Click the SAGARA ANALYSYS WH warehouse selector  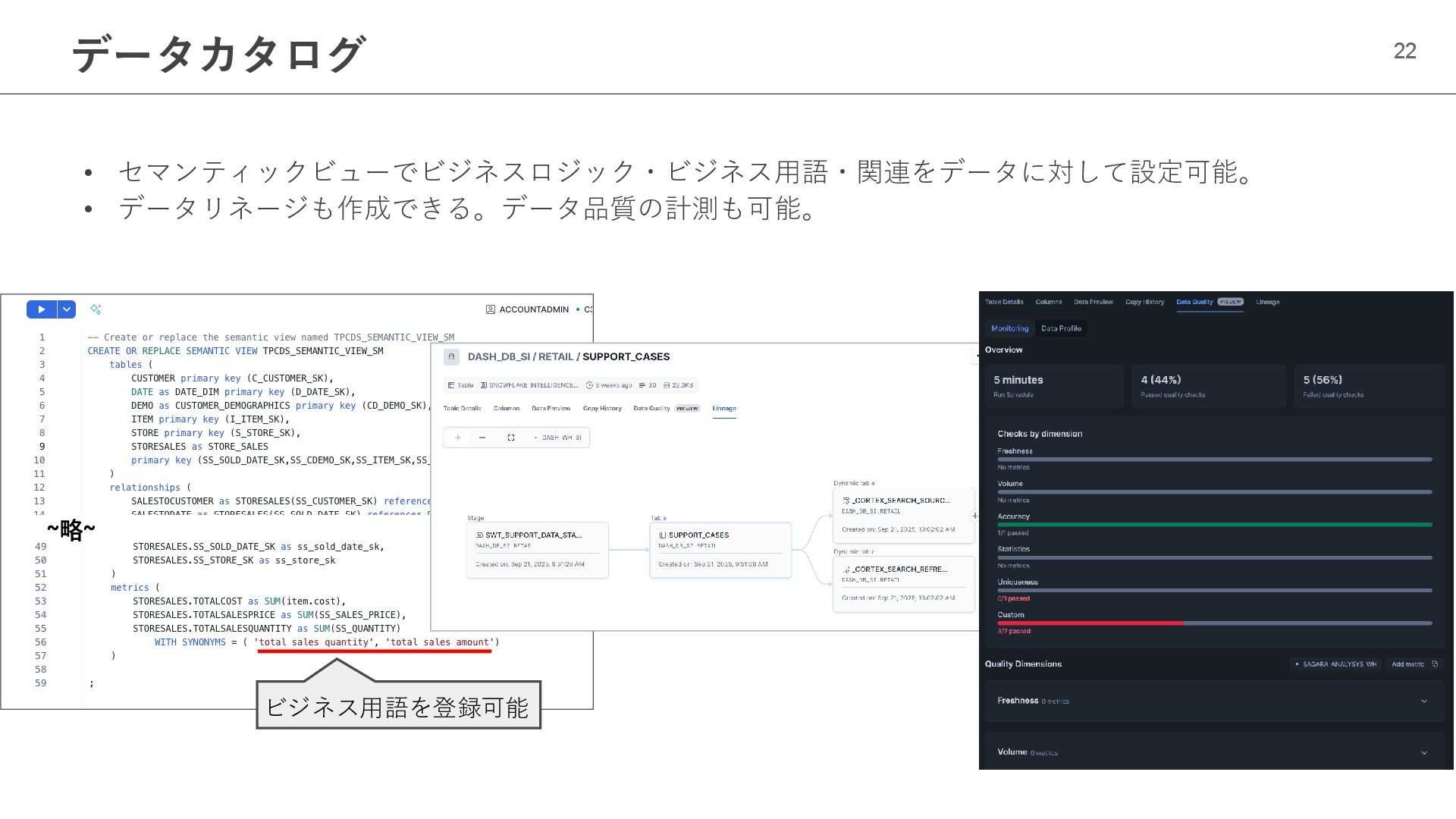(x=1335, y=664)
